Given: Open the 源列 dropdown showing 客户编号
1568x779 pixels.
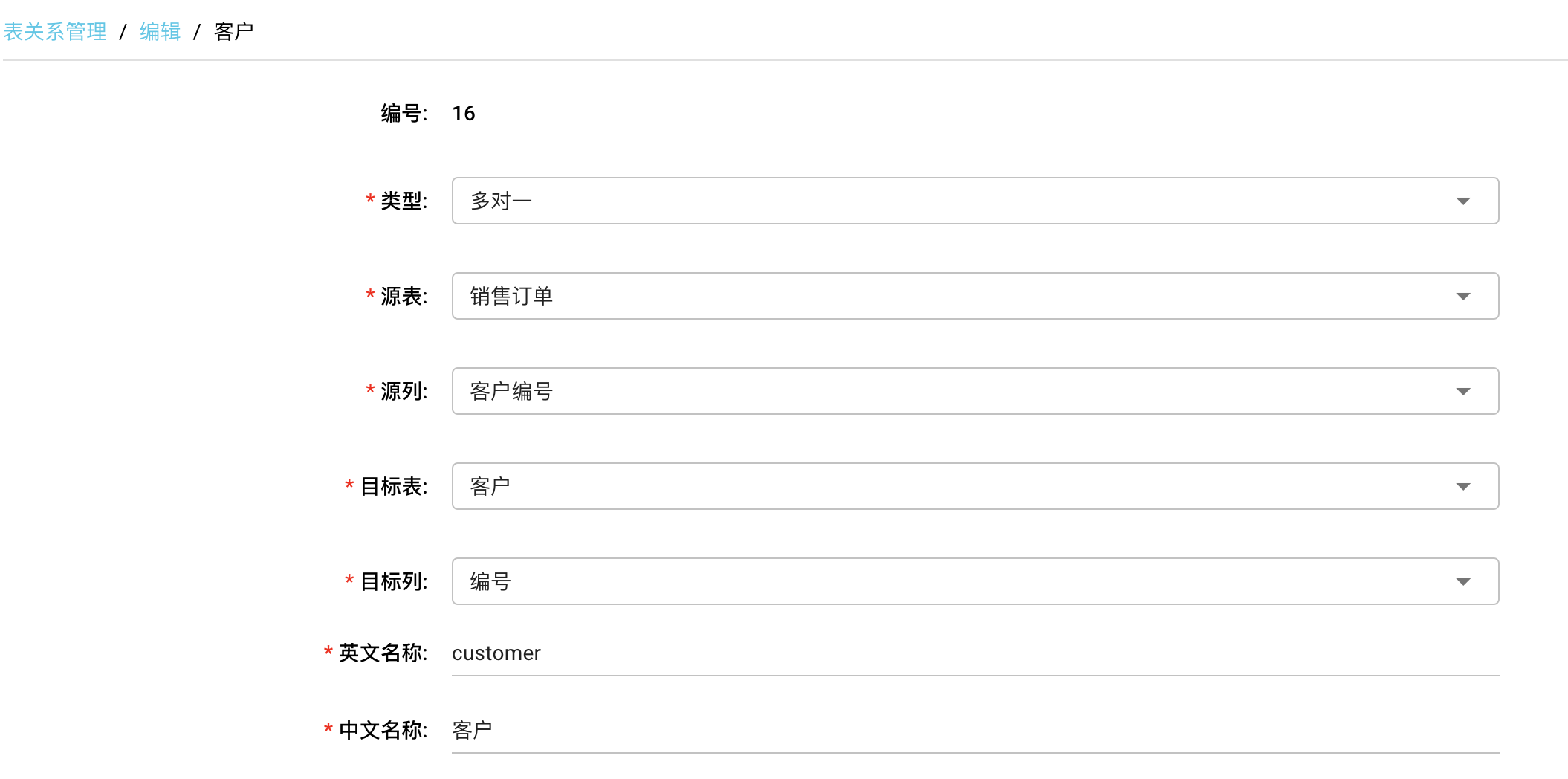Looking at the screenshot, I should 951,391.
